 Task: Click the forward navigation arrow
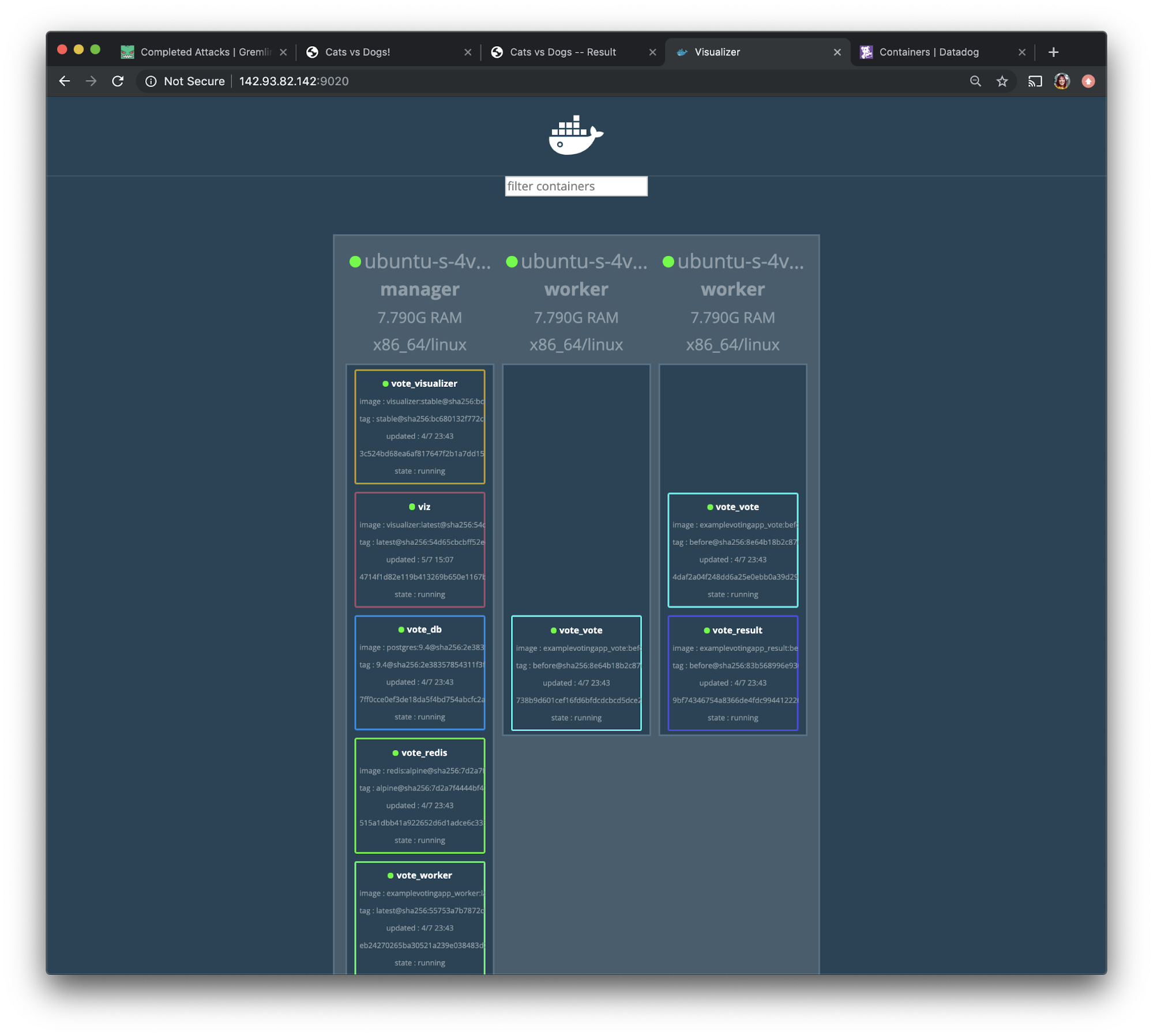91,81
